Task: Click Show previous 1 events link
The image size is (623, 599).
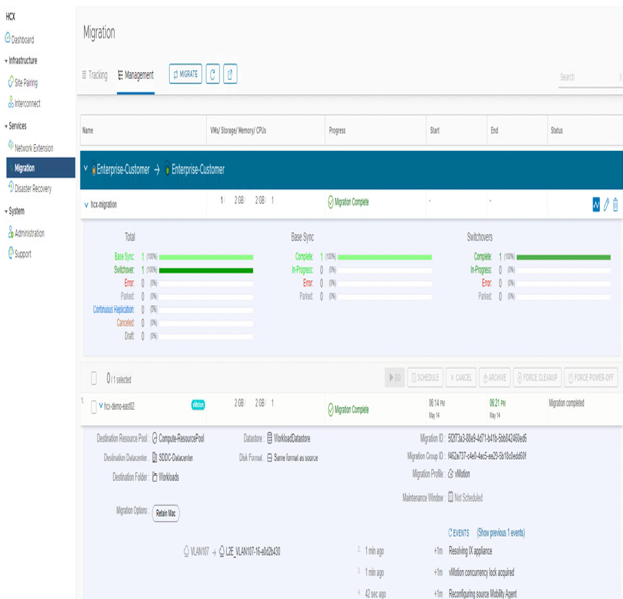Action: (x=501, y=533)
